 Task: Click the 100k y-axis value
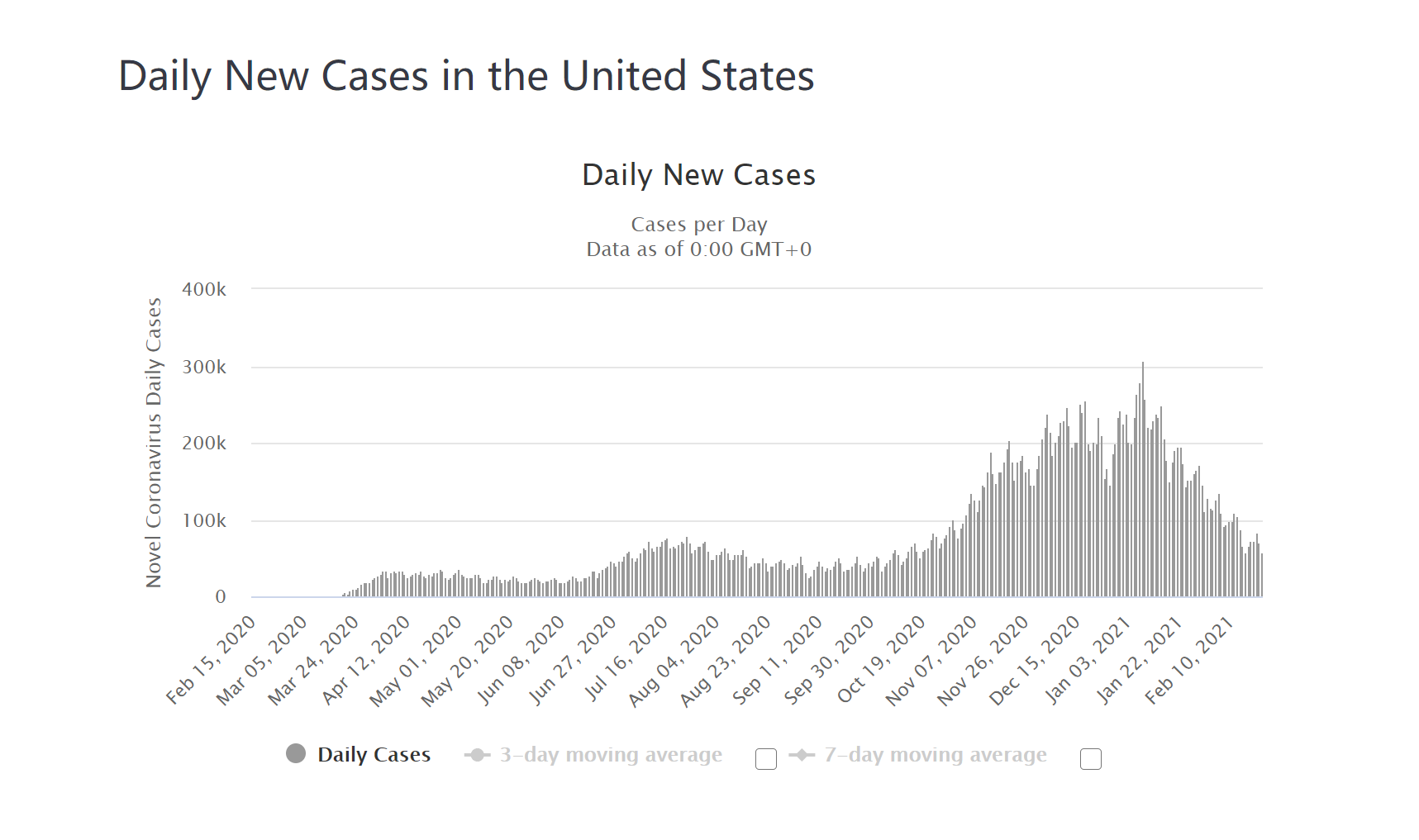tap(204, 520)
